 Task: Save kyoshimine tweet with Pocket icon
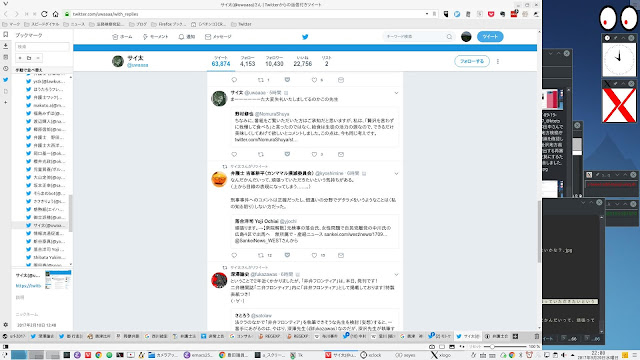point(287,255)
